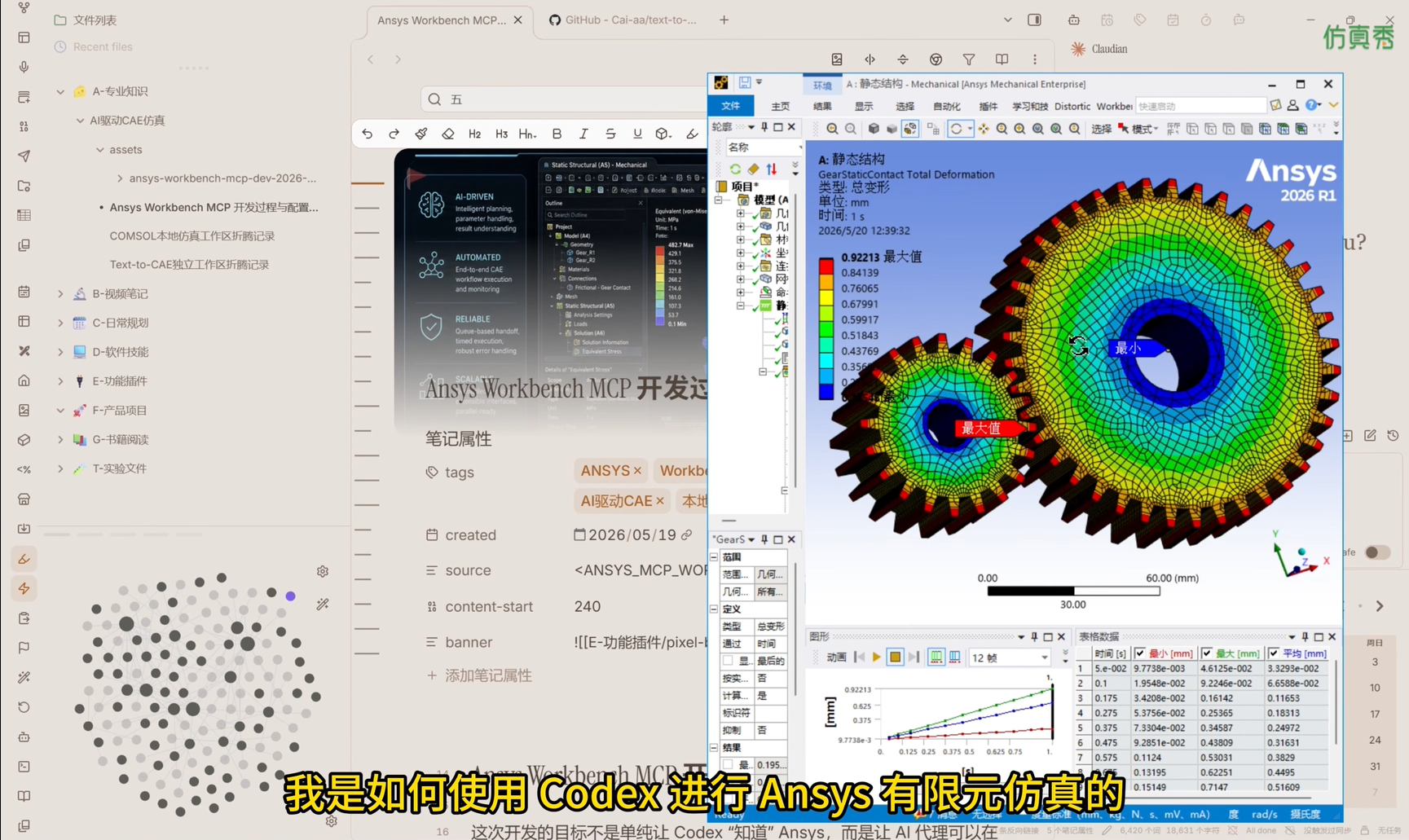Toggle the 平均 [mm] column checkbox
Image resolution: width=1409 pixels, height=840 pixels.
pos(1274,653)
